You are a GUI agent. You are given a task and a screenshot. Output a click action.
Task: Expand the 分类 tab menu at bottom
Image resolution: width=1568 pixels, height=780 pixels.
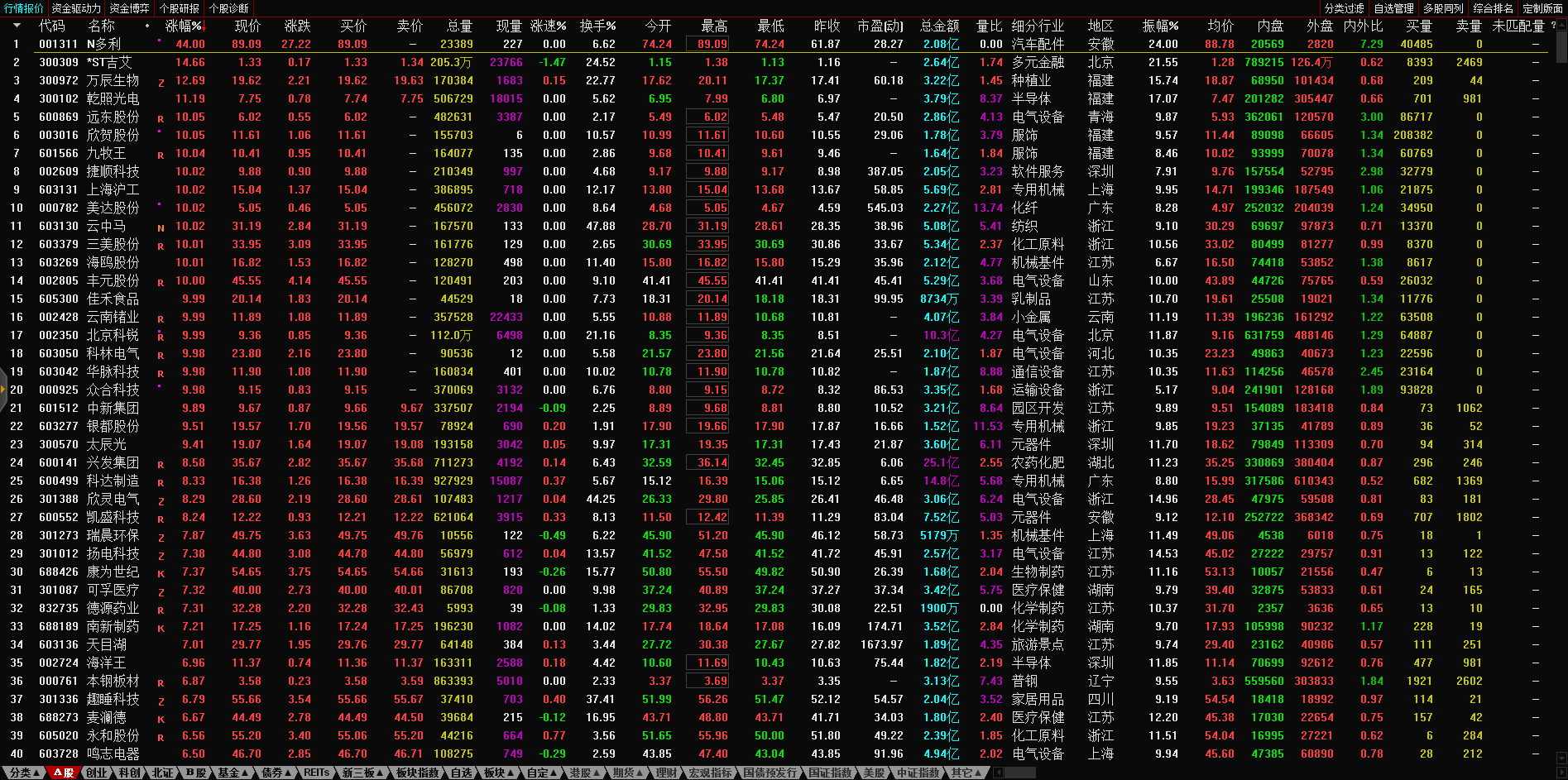pos(25,773)
